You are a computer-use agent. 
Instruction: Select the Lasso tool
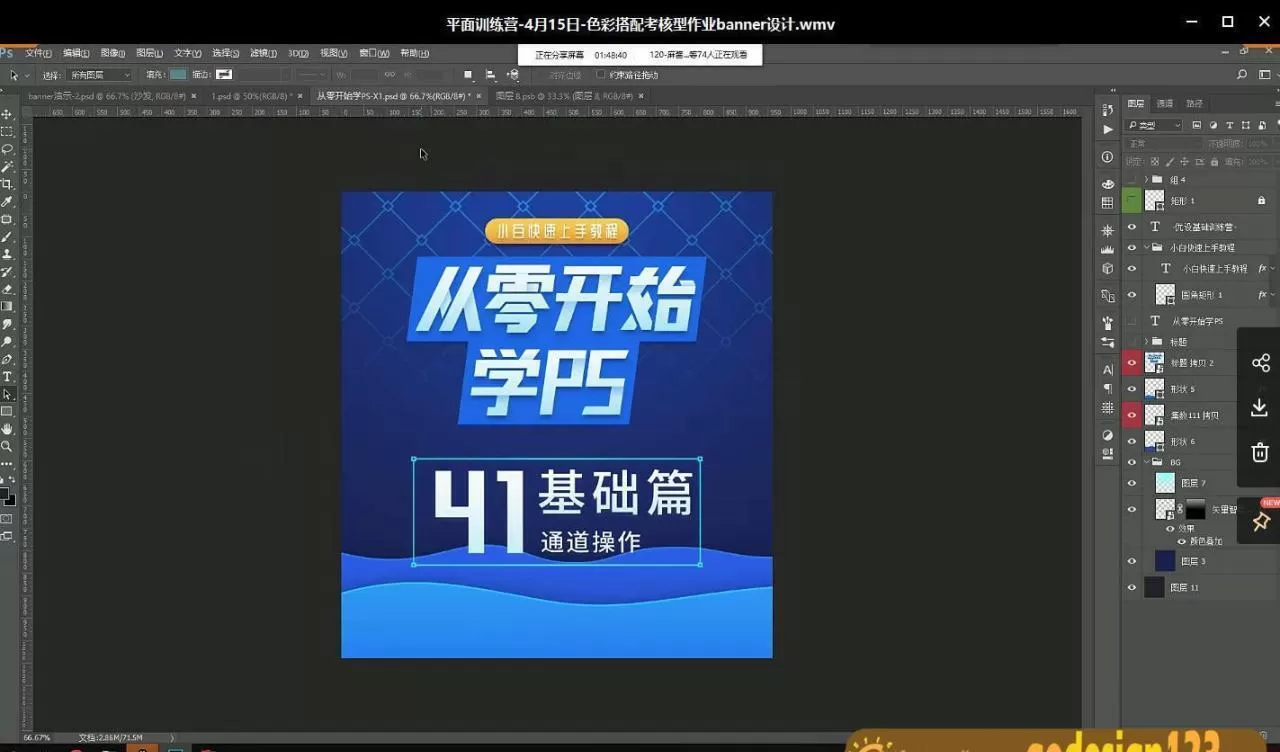click(x=7, y=149)
